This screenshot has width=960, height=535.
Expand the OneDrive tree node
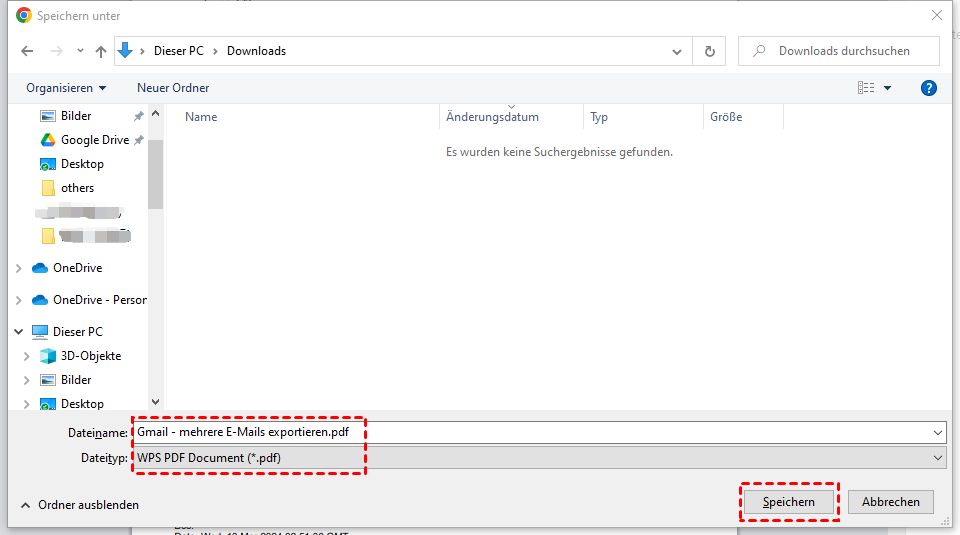click(x=18, y=268)
